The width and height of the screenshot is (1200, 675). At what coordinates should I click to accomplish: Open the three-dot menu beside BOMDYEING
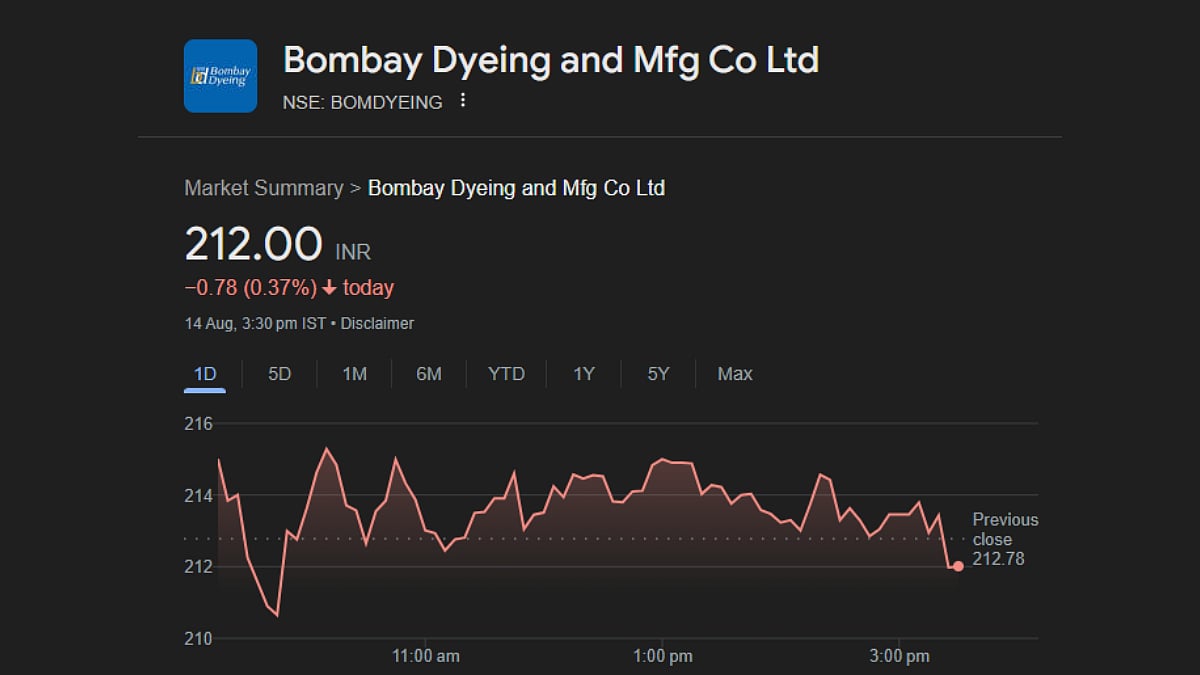(x=462, y=101)
